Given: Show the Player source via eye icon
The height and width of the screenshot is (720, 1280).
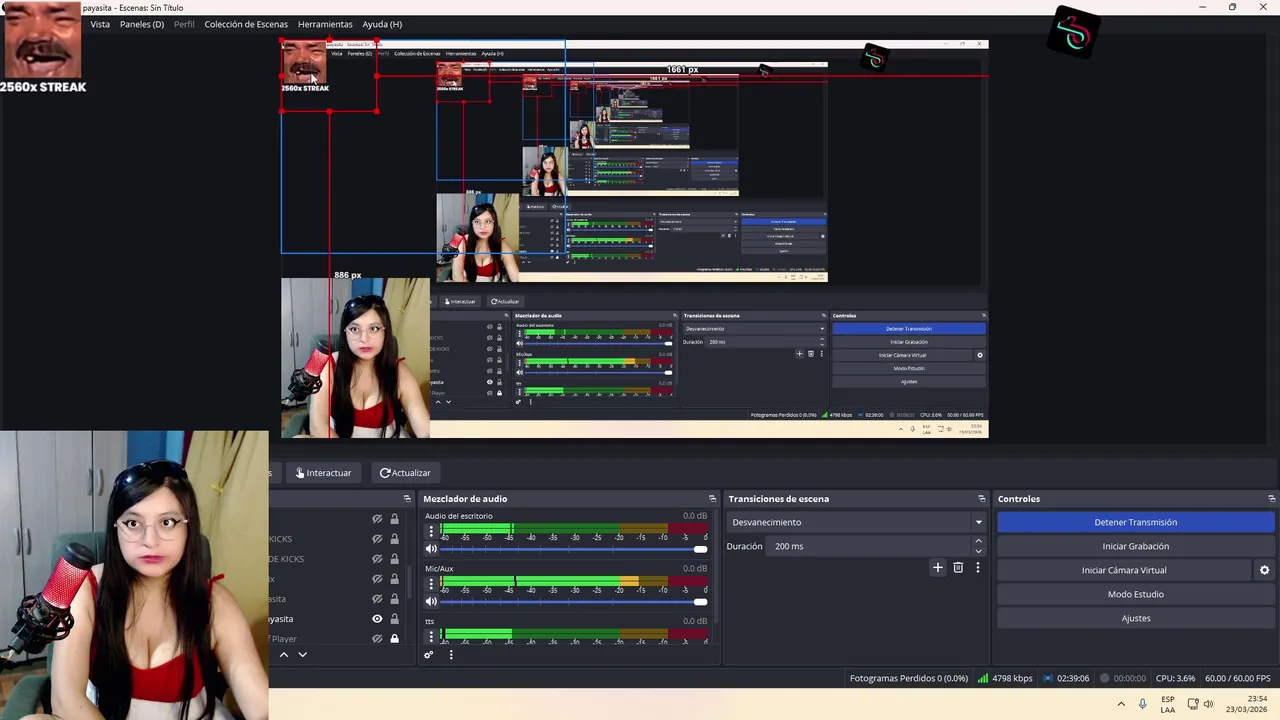Looking at the screenshot, I should tap(377, 639).
